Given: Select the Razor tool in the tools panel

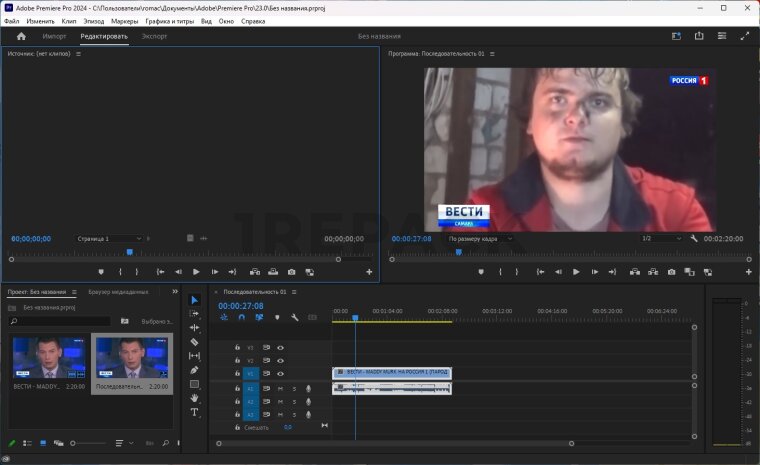Looking at the screenshot, I should click(194, 342).
